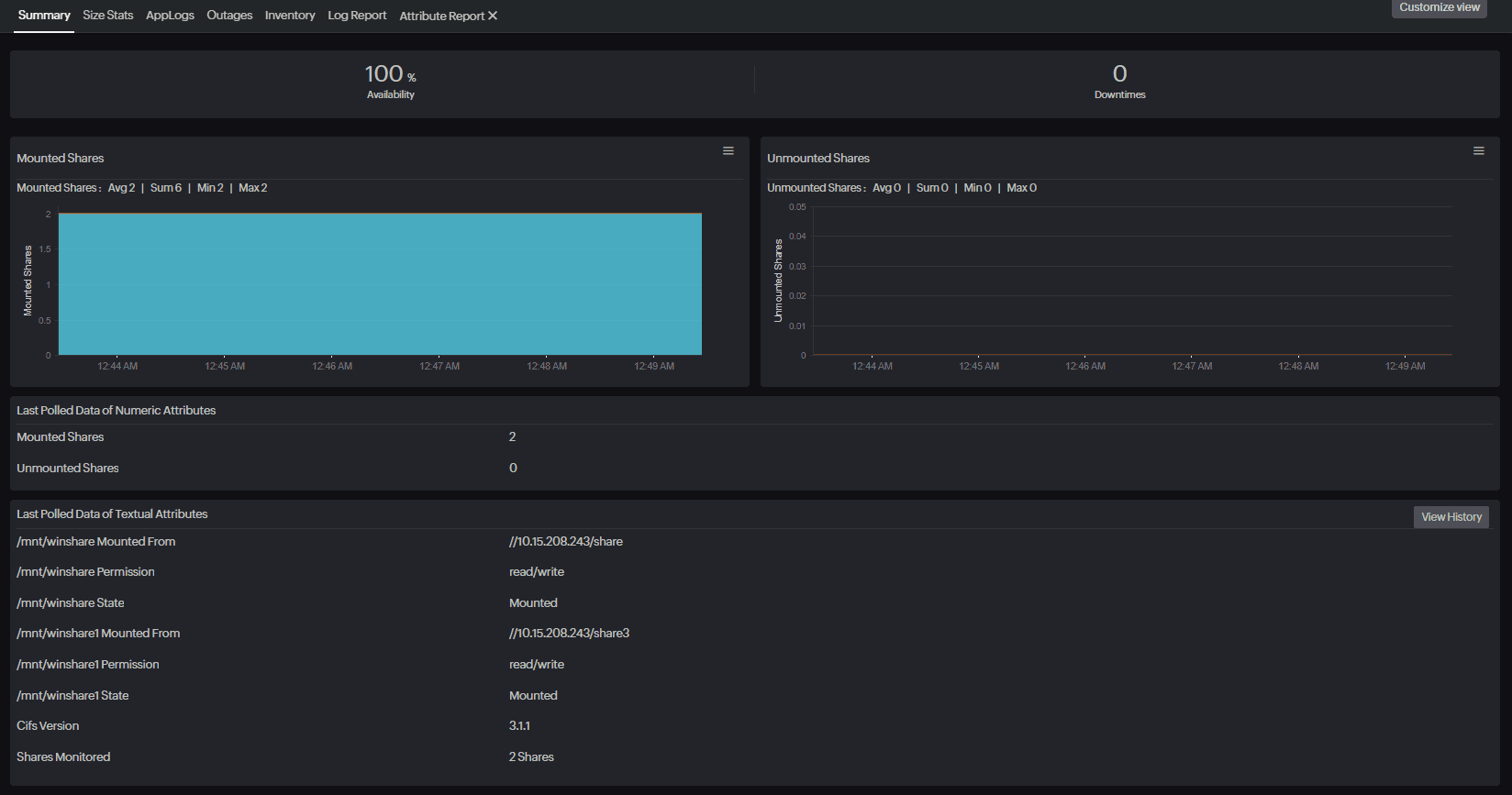Click the Unmounted Shares value 0

[x=513, y=469]
